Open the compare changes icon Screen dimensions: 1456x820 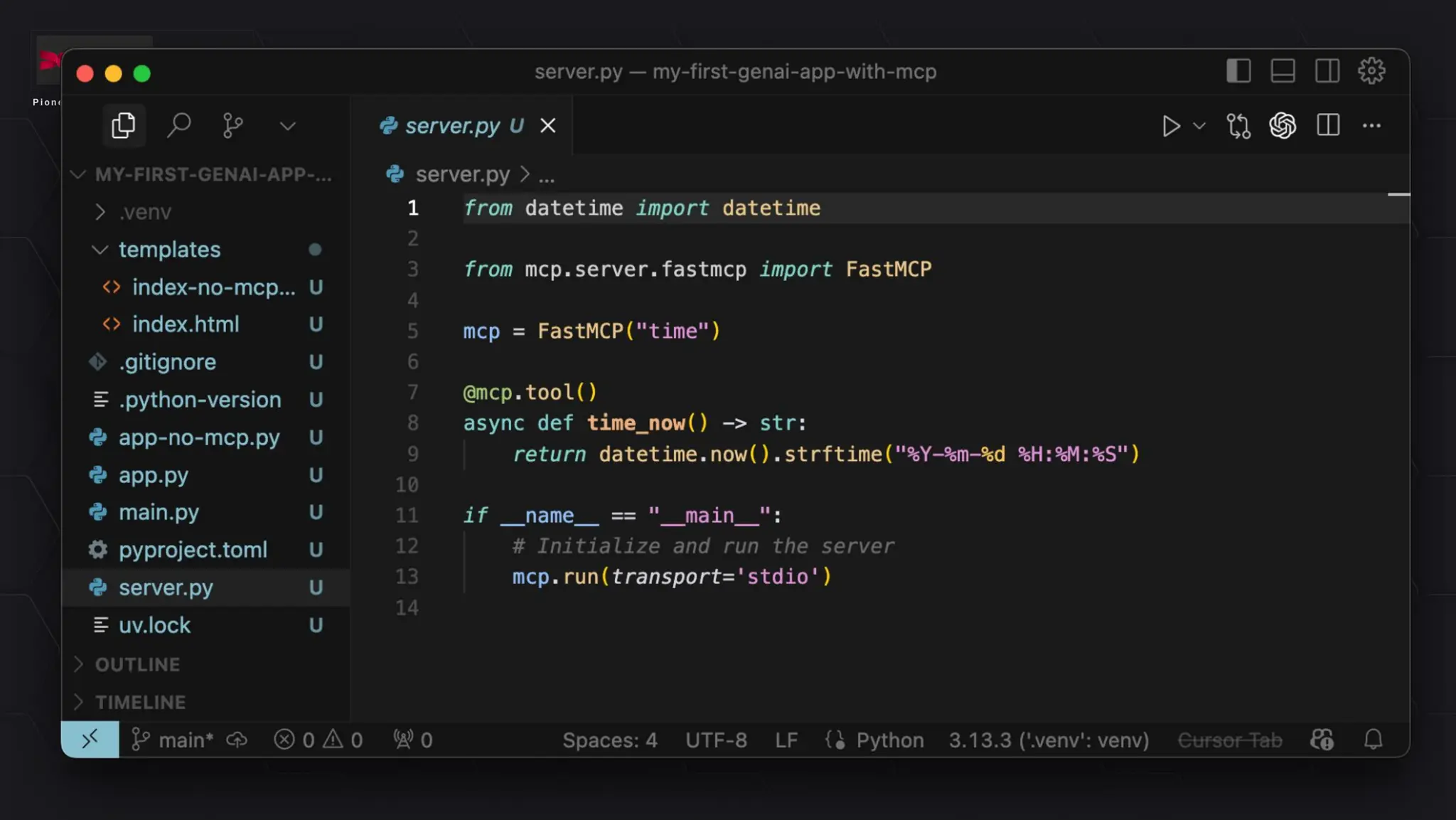tap(1238, 127)
